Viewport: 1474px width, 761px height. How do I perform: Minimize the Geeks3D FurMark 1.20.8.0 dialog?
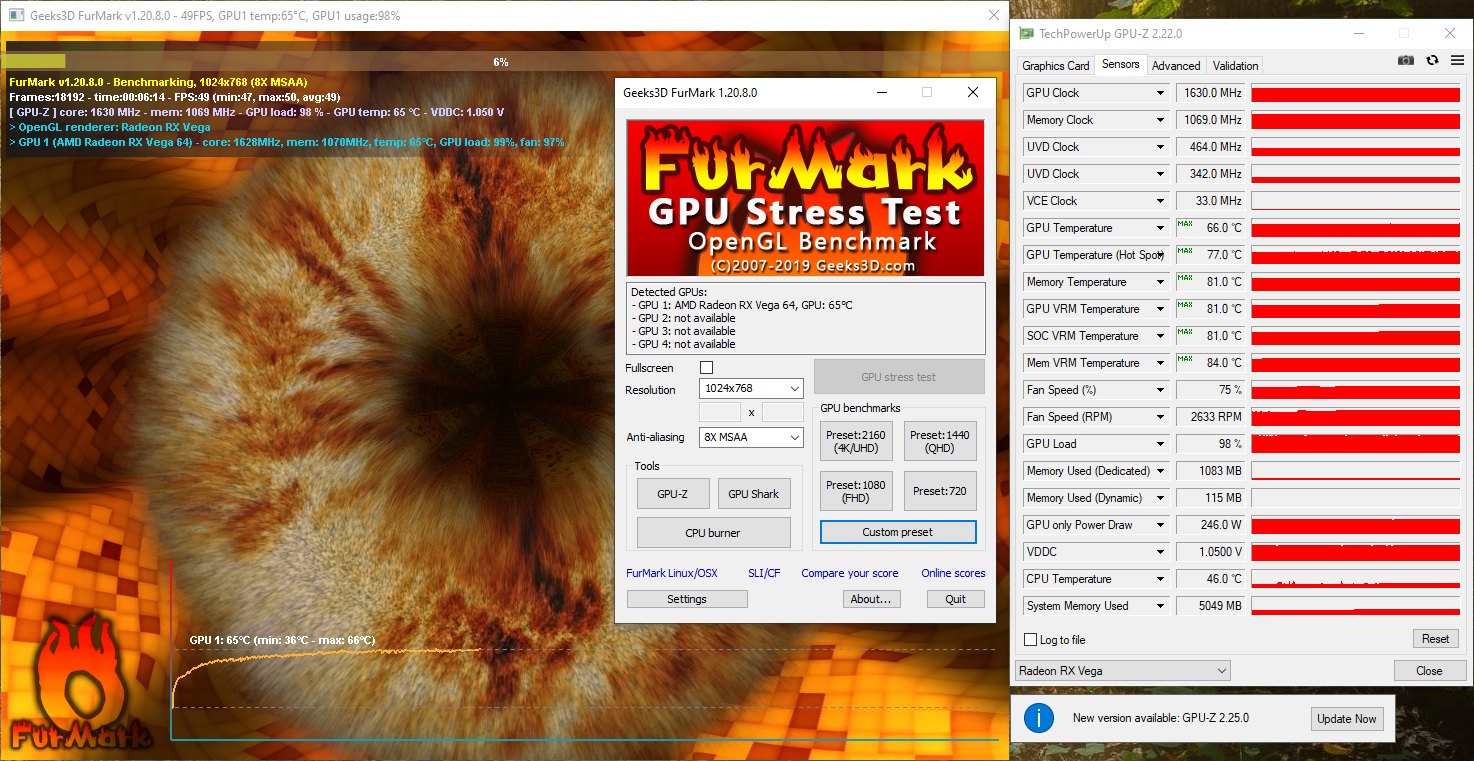[x=881, y=92]
